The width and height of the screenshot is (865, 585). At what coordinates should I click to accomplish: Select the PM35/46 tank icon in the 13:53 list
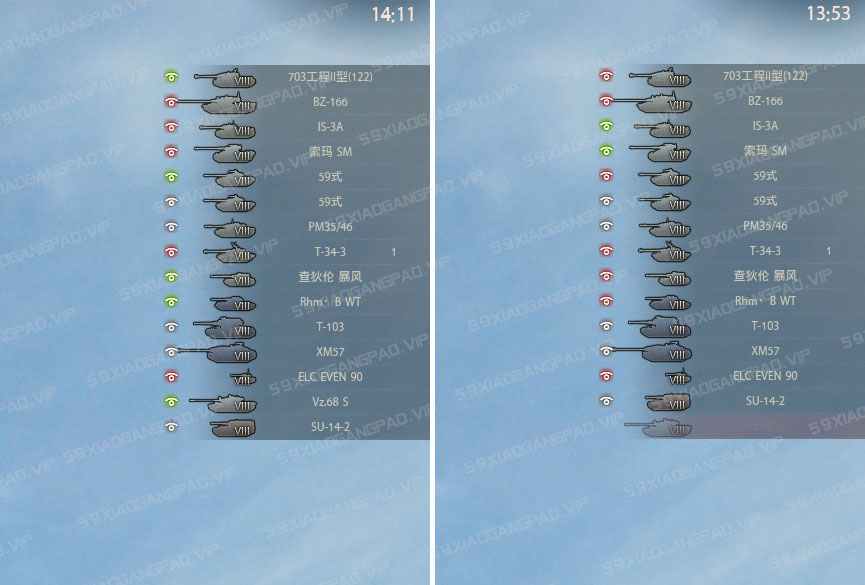pos(665,227)
